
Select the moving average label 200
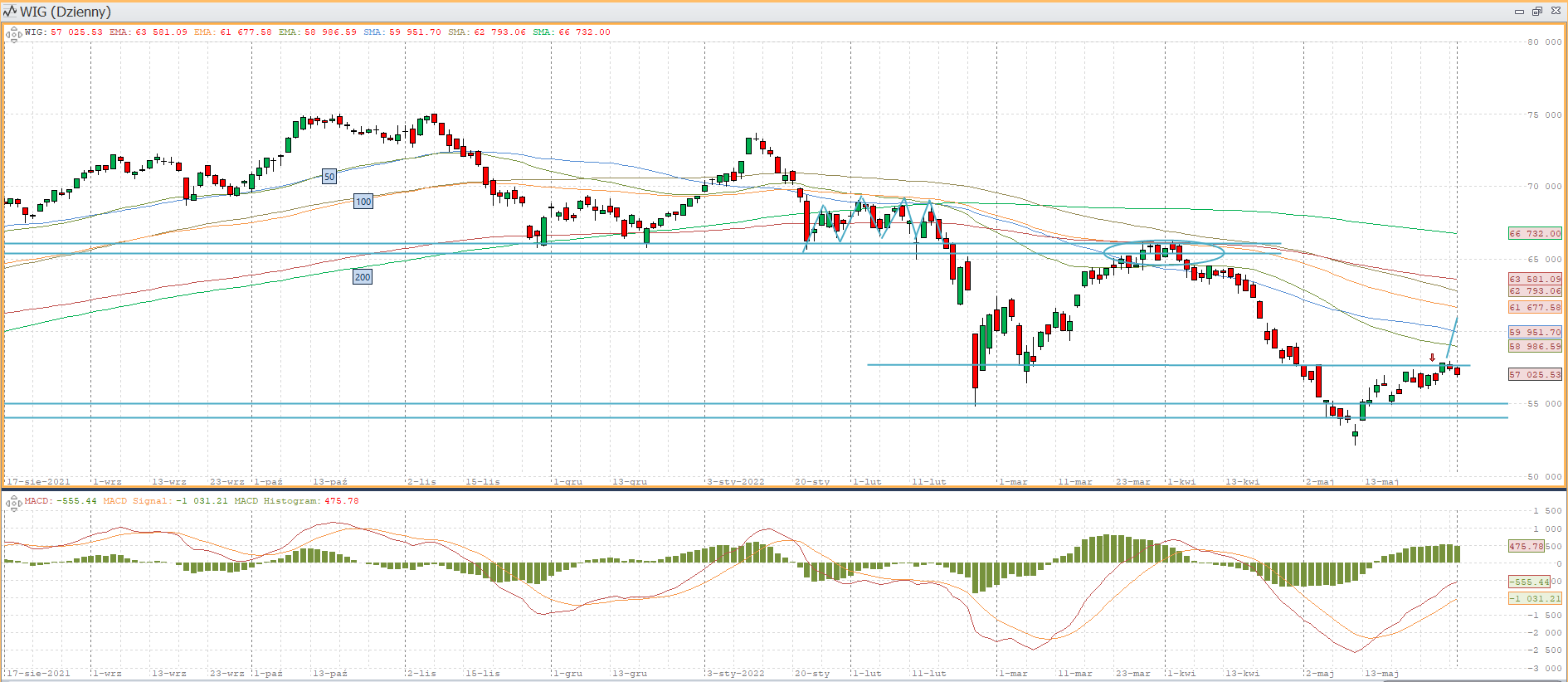[363, 277]
